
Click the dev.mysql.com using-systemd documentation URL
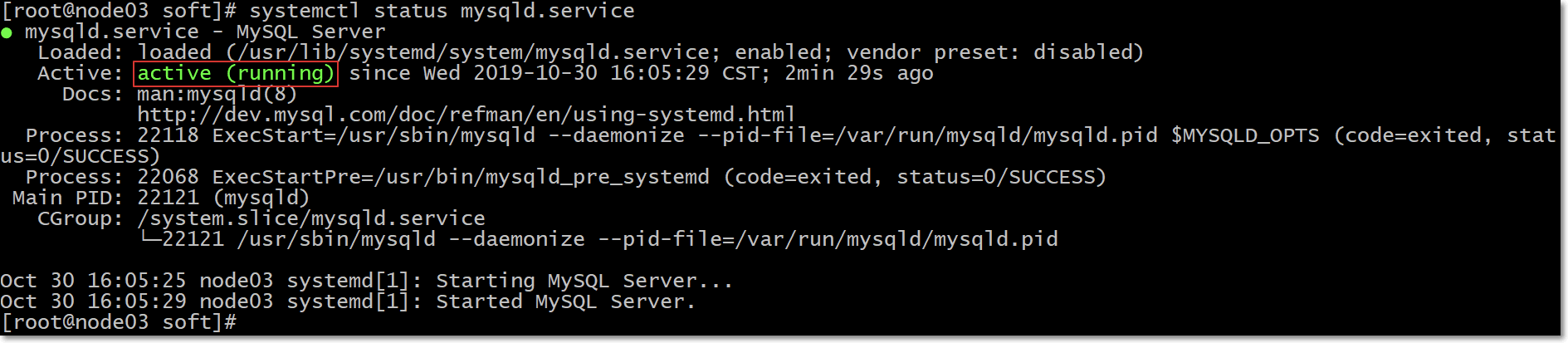tap(466, 115)
